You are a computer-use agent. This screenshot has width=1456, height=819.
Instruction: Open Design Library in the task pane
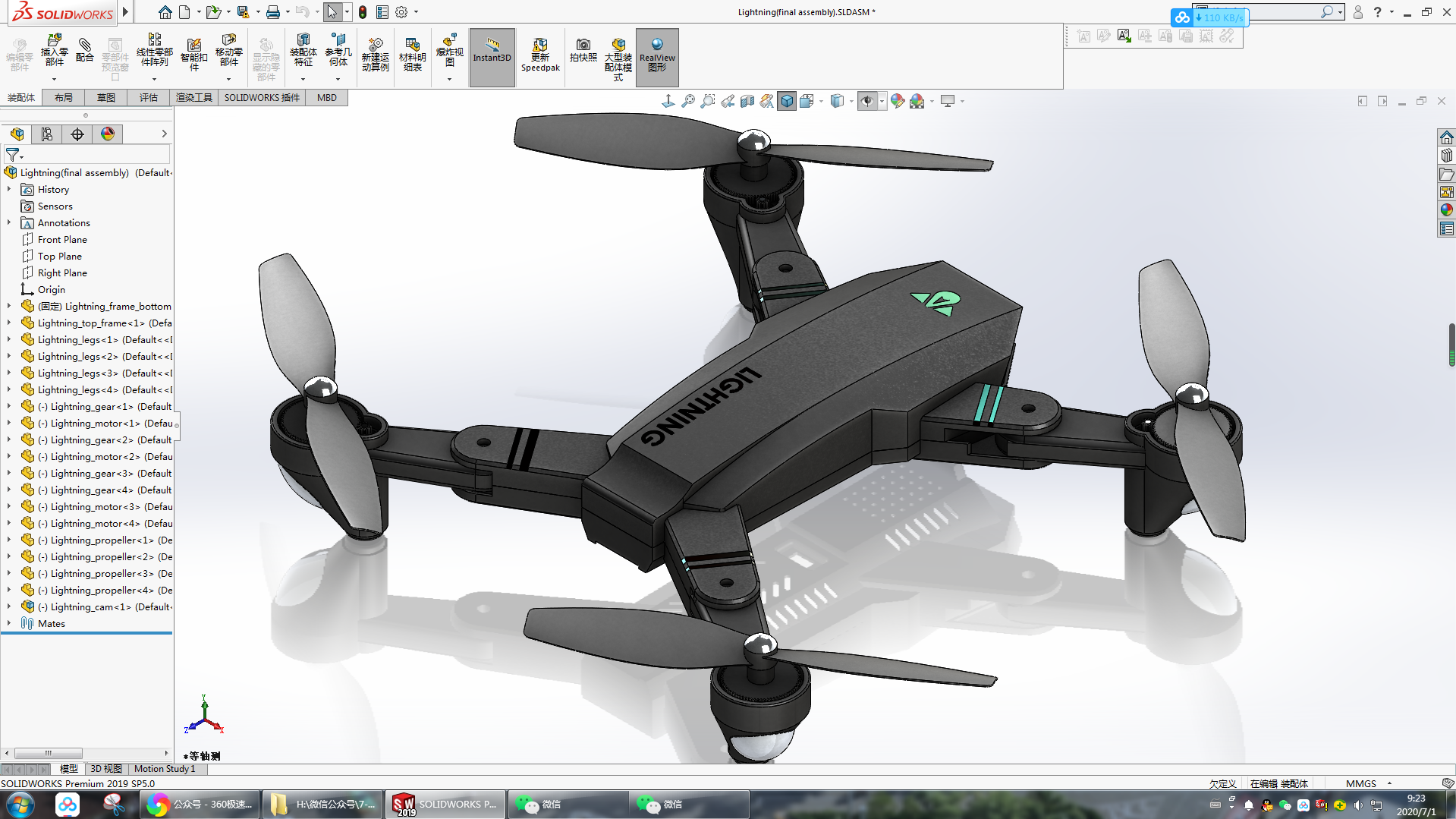tap(1447, 156)
